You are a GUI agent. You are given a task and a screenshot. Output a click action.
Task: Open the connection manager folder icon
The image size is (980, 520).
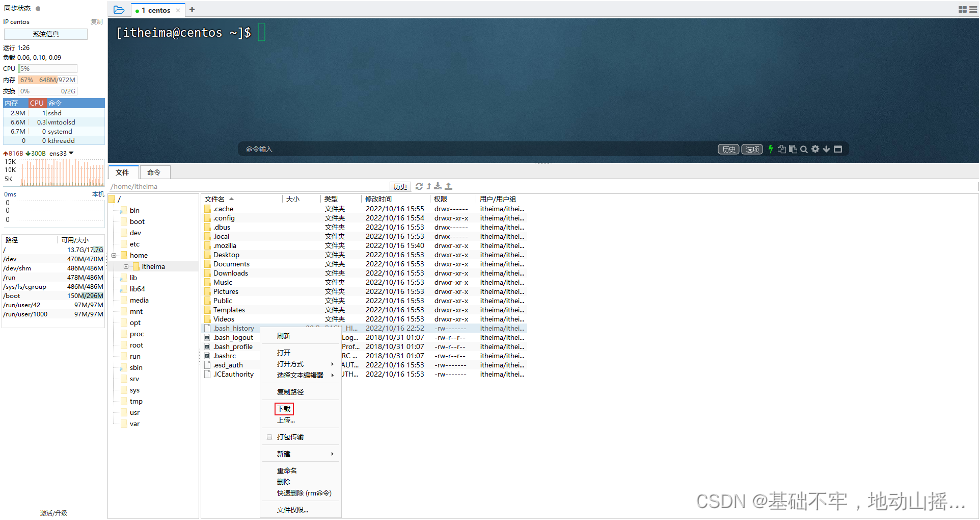click(x=119, y=9)
